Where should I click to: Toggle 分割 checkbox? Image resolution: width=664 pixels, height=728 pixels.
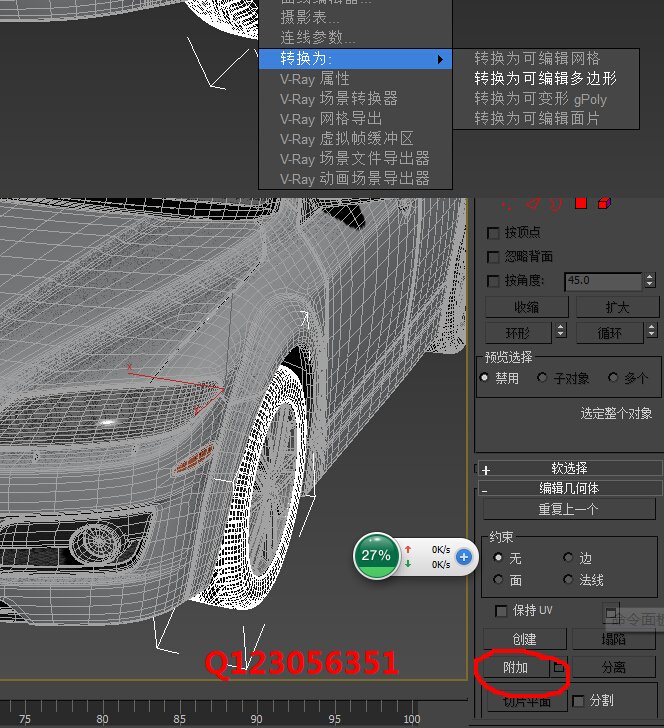click(578, 701)
